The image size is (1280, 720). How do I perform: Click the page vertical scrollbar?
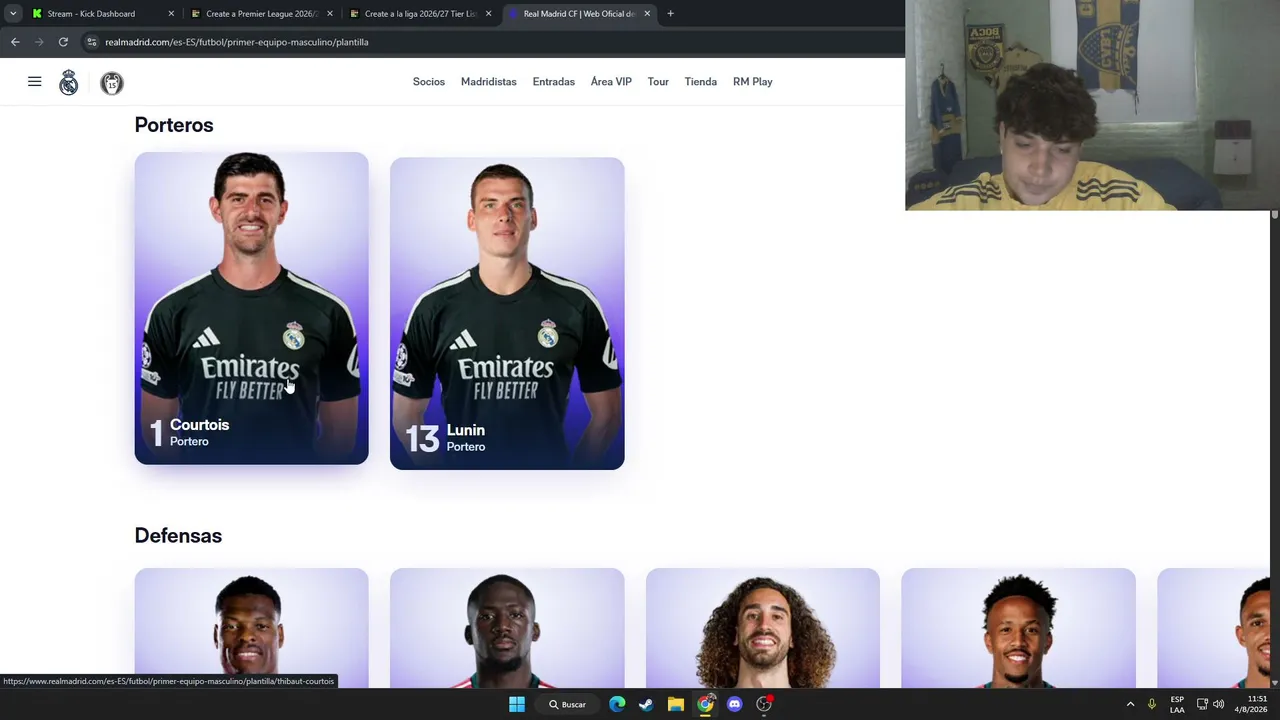pyautogui.click(x=1275, y=449)
